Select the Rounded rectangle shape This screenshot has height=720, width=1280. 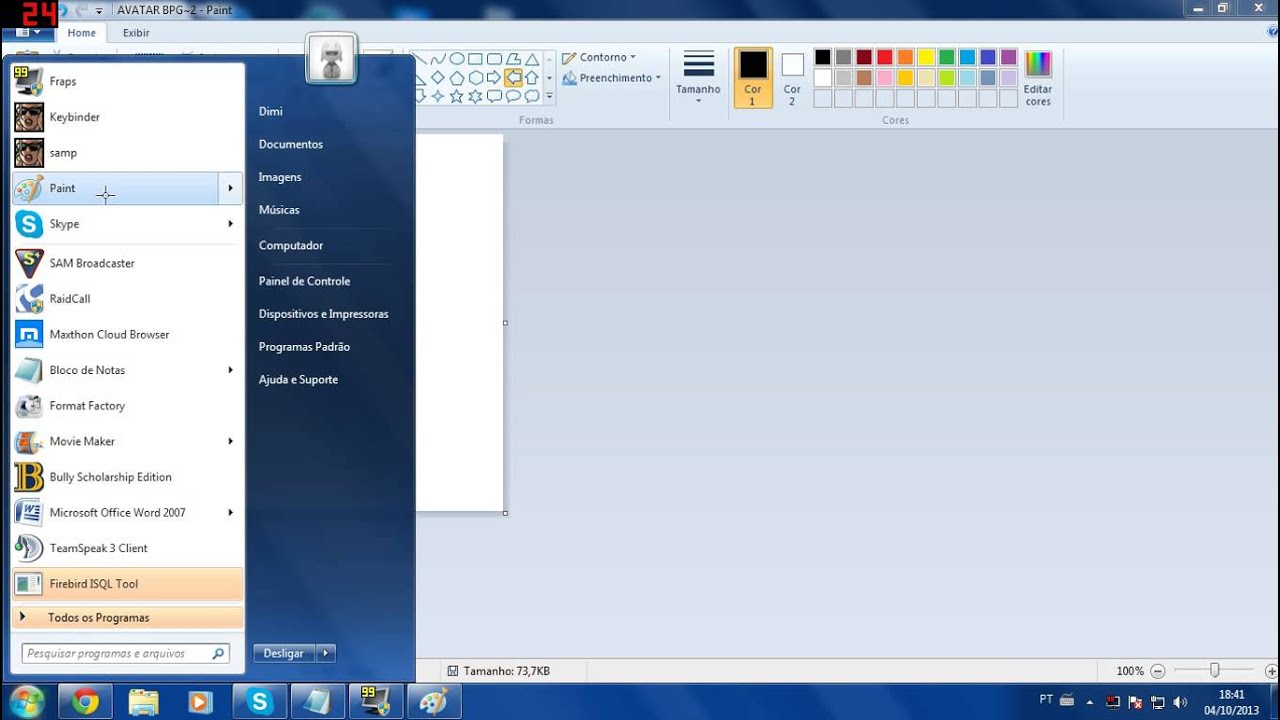pos(494,59)
